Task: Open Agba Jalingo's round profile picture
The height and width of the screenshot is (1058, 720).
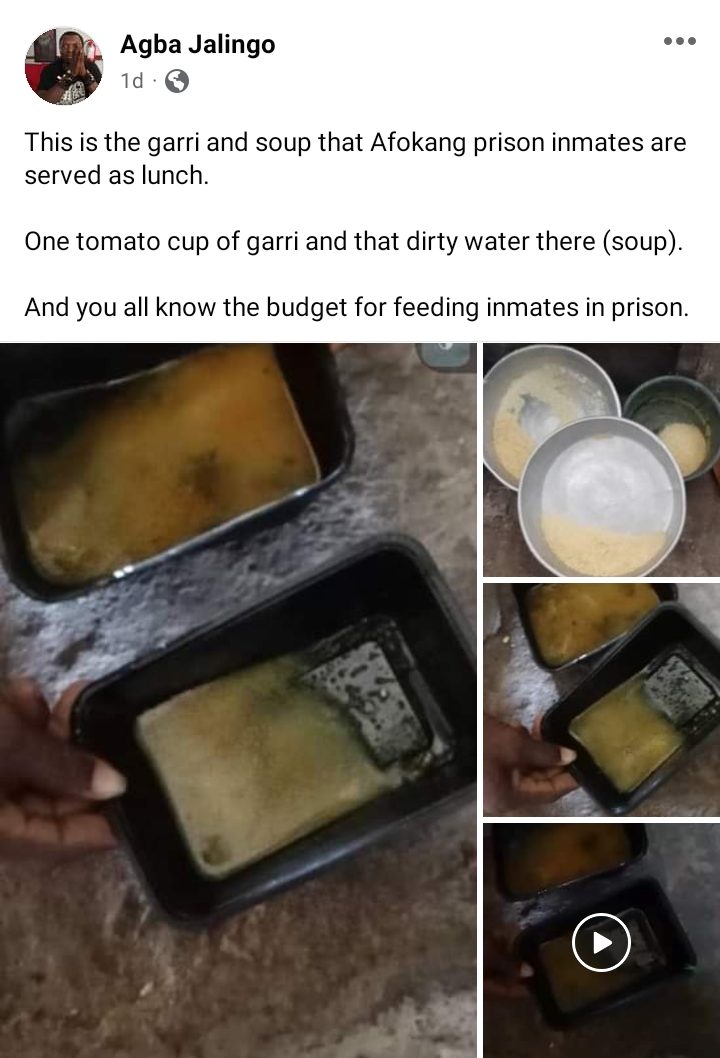Action: point(63,65)
